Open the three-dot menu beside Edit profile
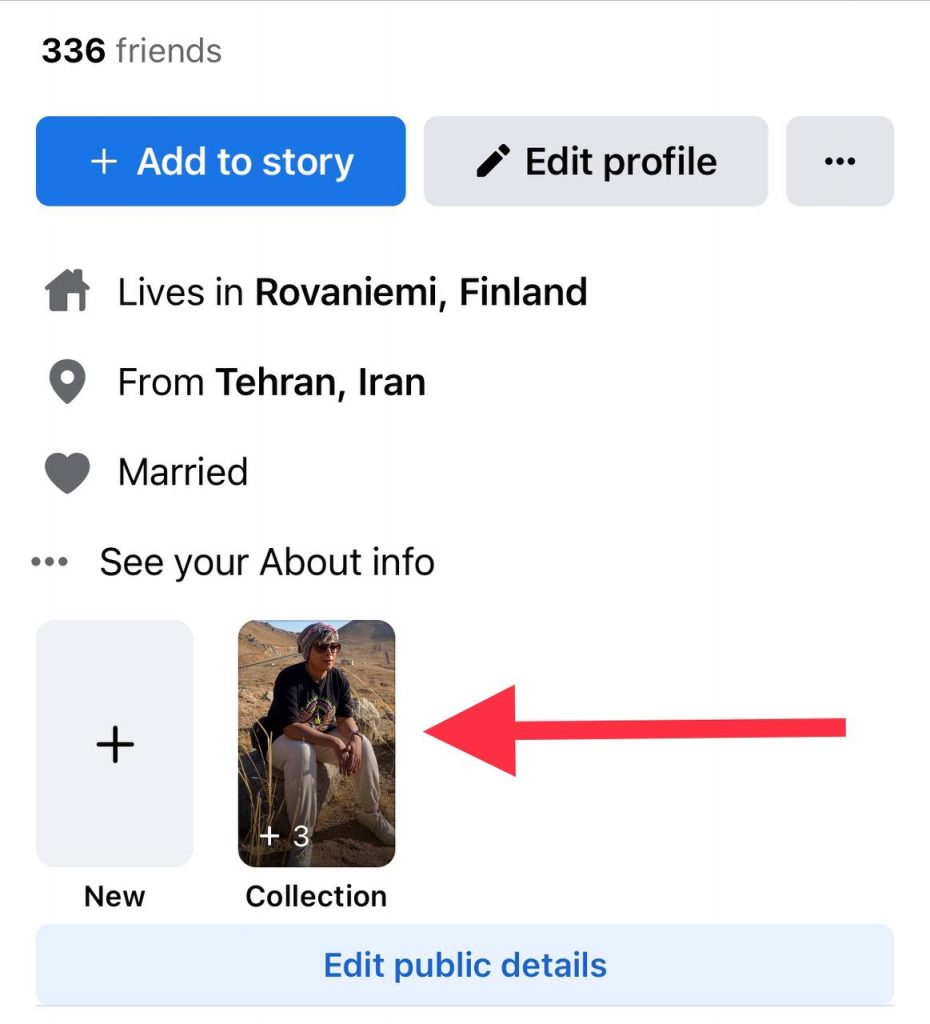Viewport: 930px width, 1024px height. click(x=839, y=161)
